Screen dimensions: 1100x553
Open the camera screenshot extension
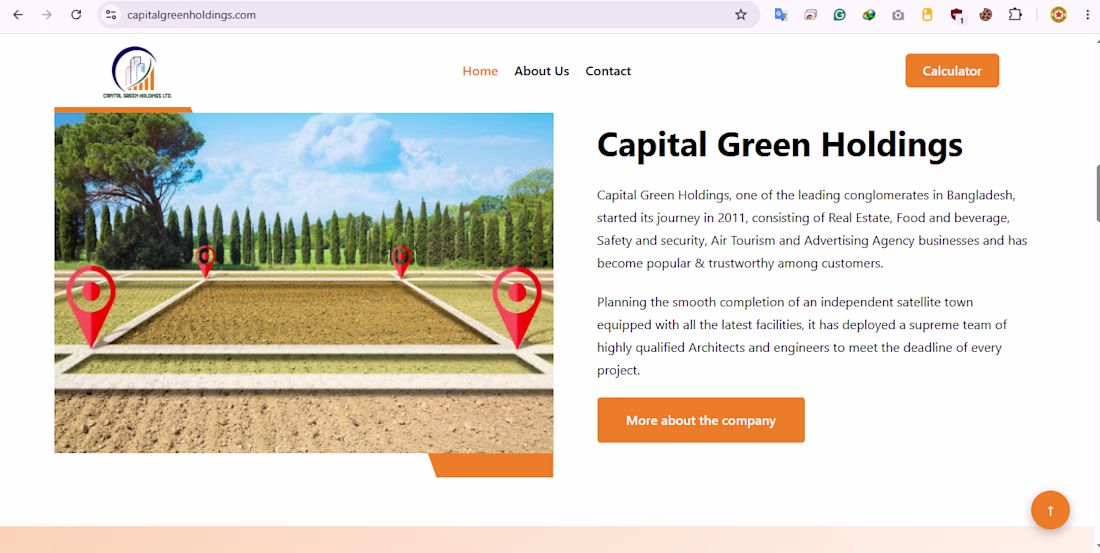(898, 15)
